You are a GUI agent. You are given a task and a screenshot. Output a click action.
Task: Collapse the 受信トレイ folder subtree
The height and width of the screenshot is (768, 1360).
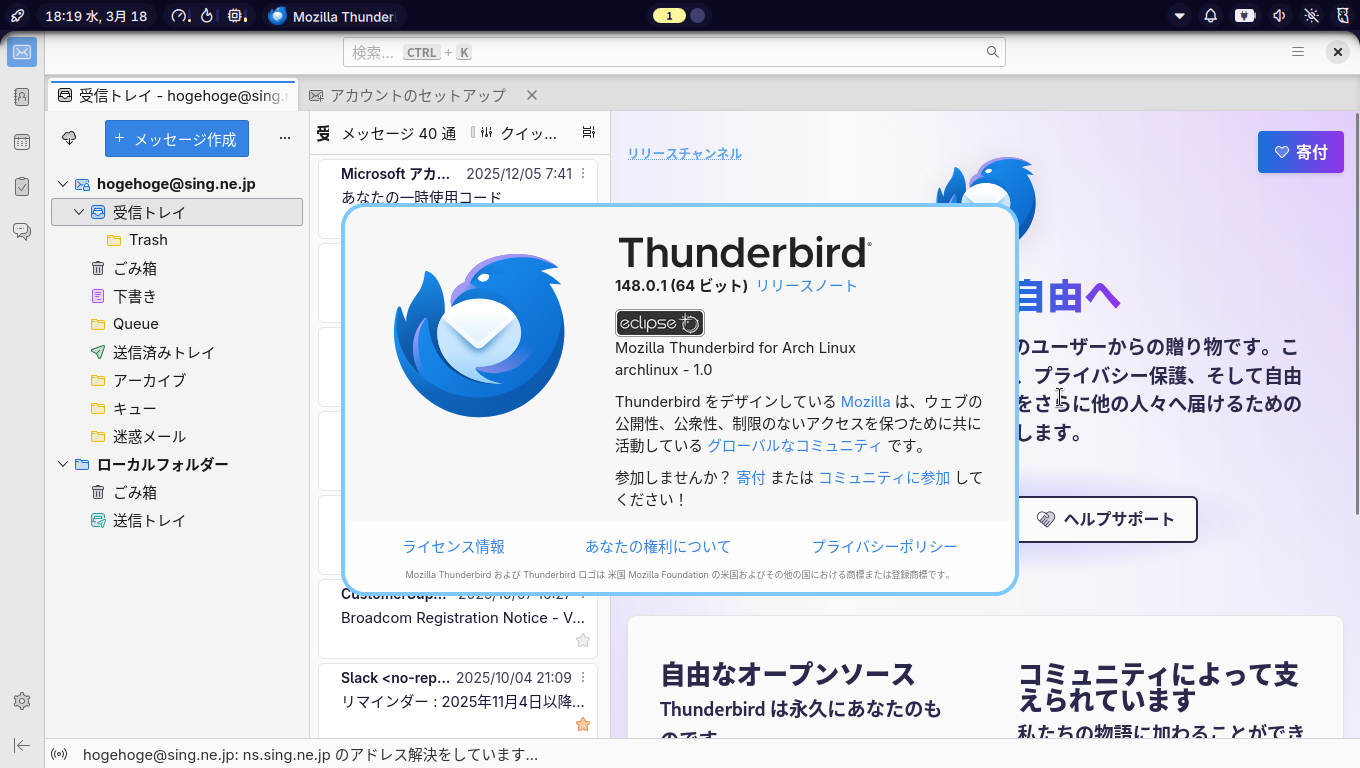click(79, 212)
